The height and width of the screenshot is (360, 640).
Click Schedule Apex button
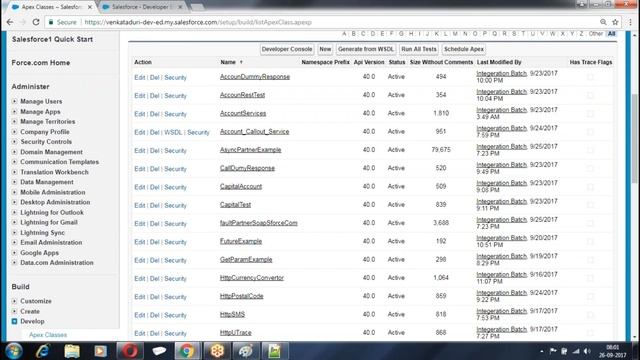[464, 49]
